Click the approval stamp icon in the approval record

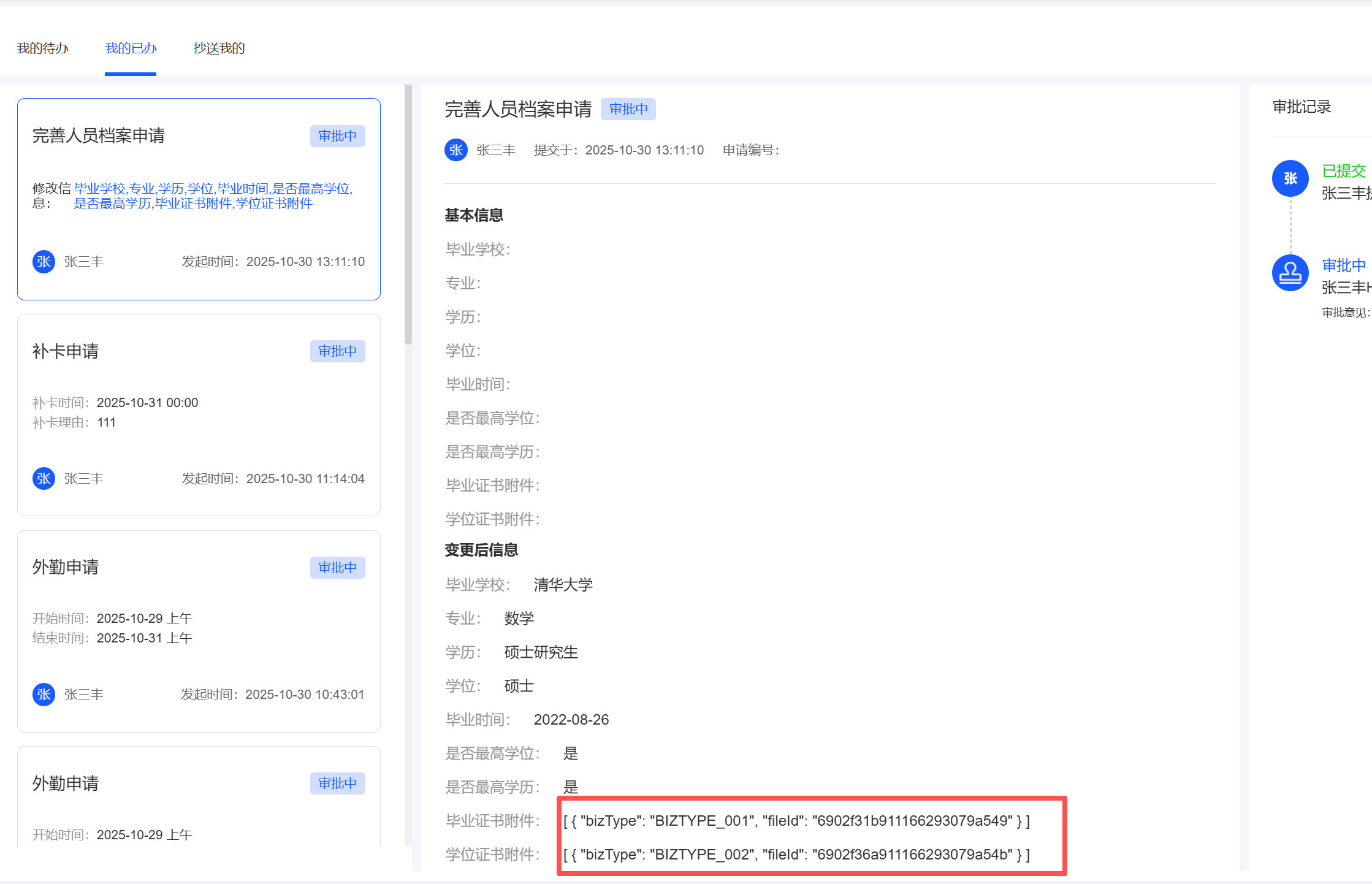(x=1290, y=273)
